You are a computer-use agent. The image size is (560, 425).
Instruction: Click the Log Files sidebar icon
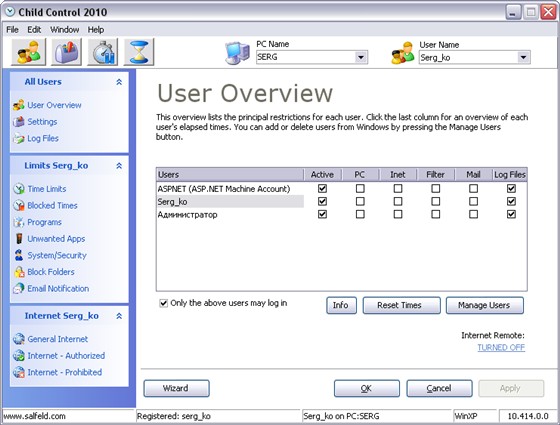tap(19, 138)
